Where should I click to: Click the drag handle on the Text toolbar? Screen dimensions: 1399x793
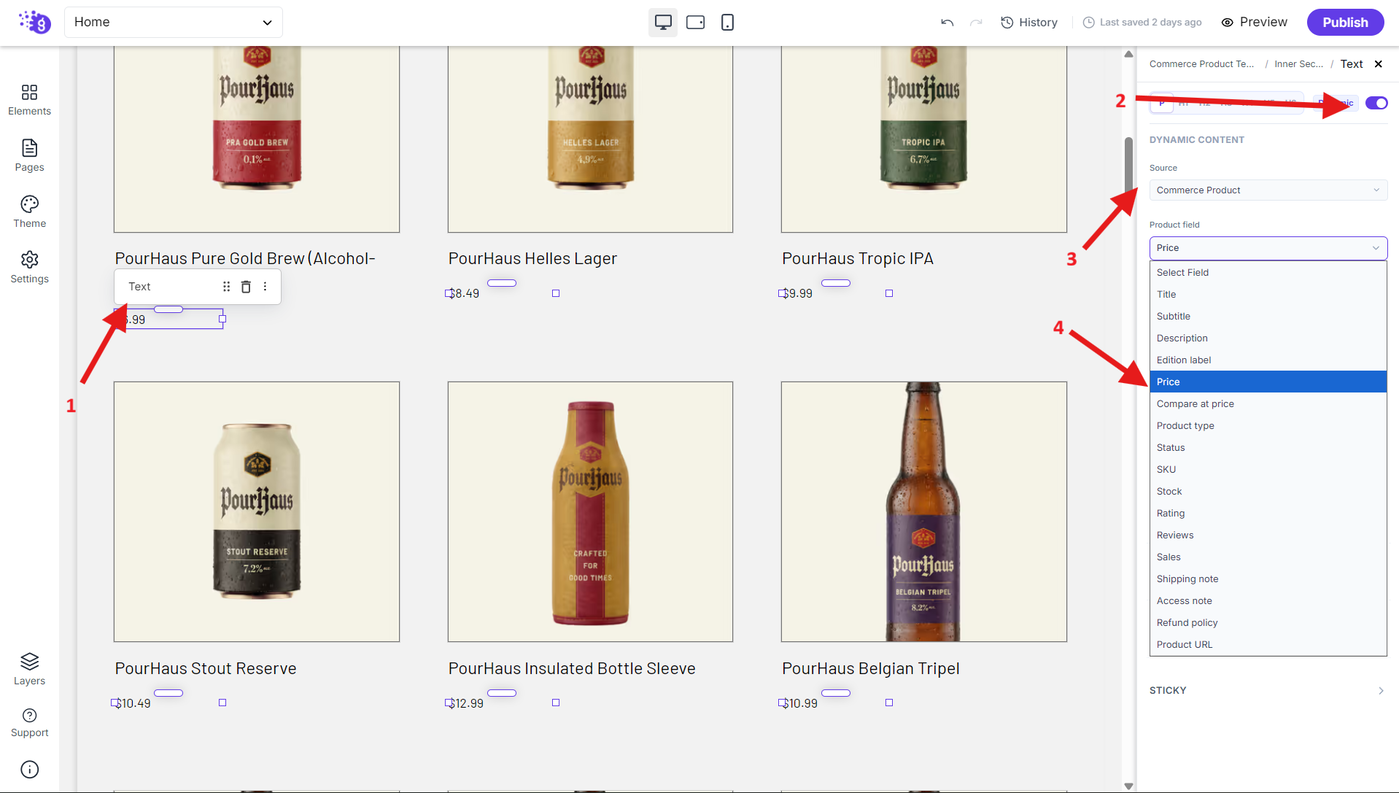226,287
